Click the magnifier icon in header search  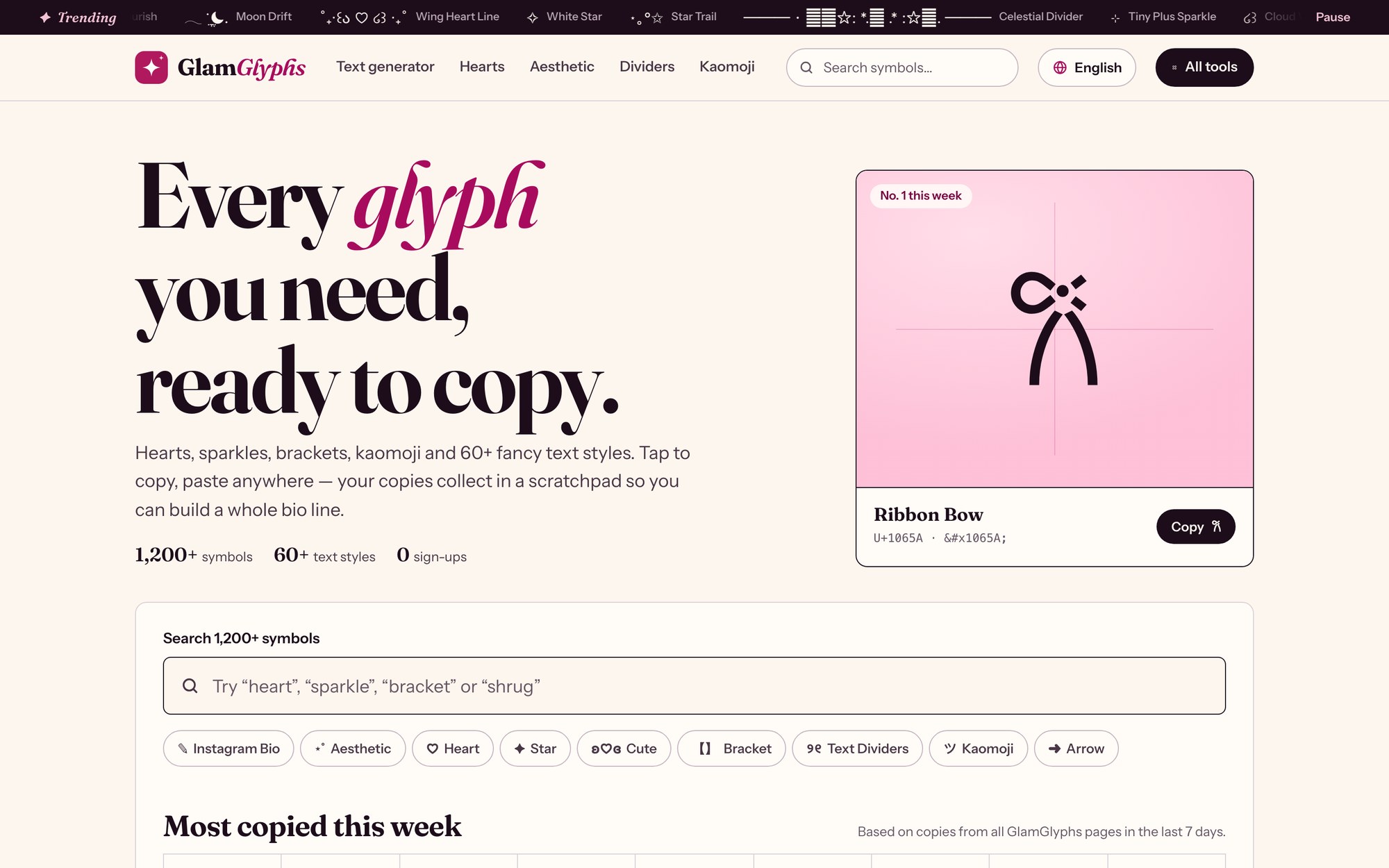pos(806,67)
